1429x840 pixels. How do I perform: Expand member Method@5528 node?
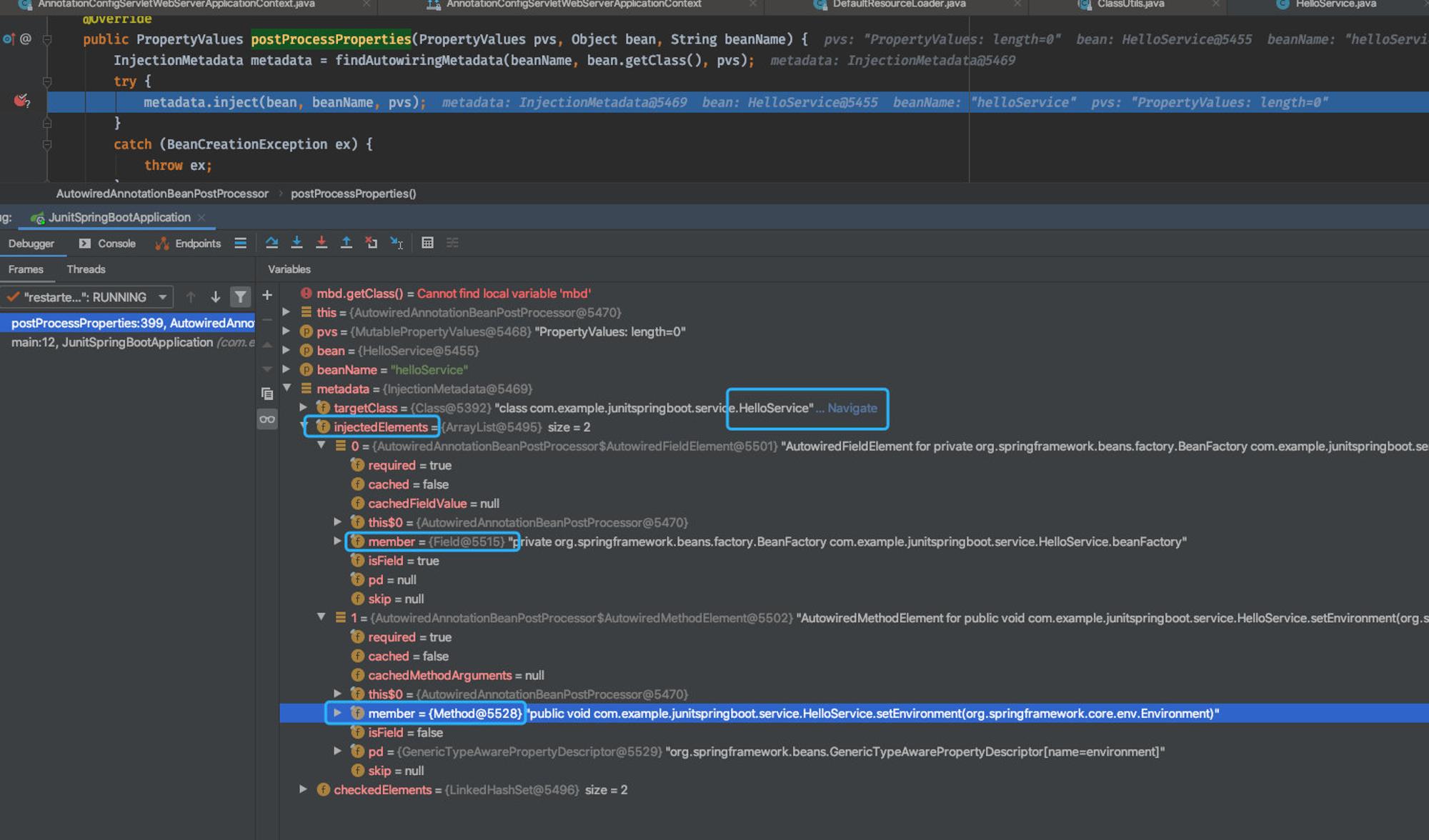(x=337, y=712)
